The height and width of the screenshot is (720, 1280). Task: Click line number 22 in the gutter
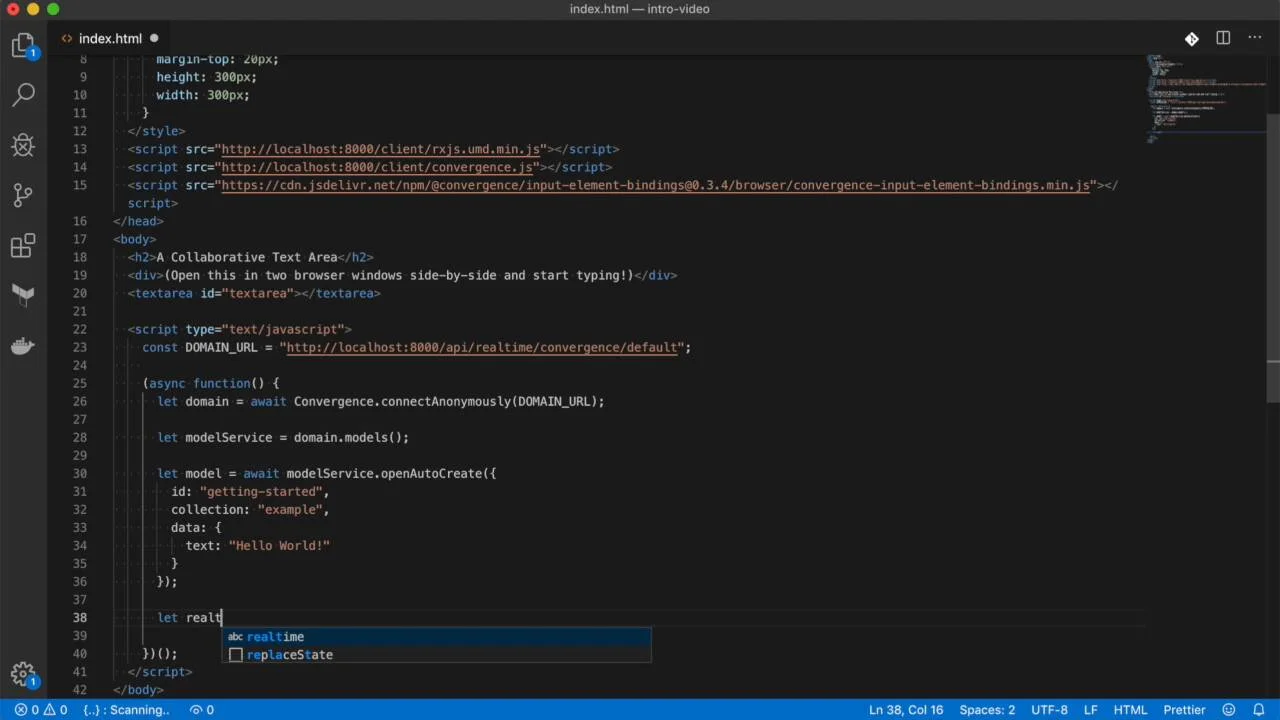coord(79,329)
